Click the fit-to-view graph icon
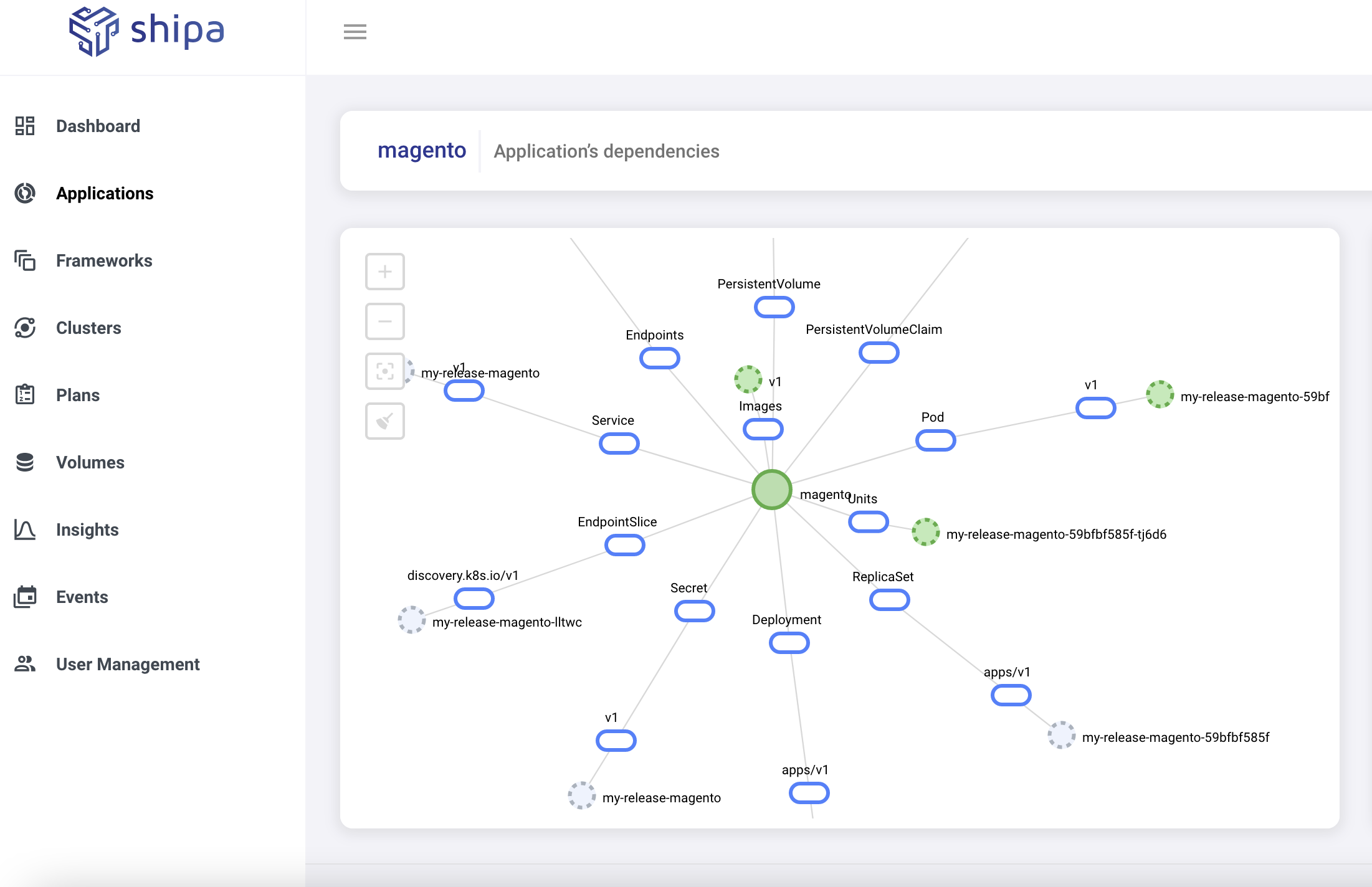1372x887 pixels. (384, 371)
